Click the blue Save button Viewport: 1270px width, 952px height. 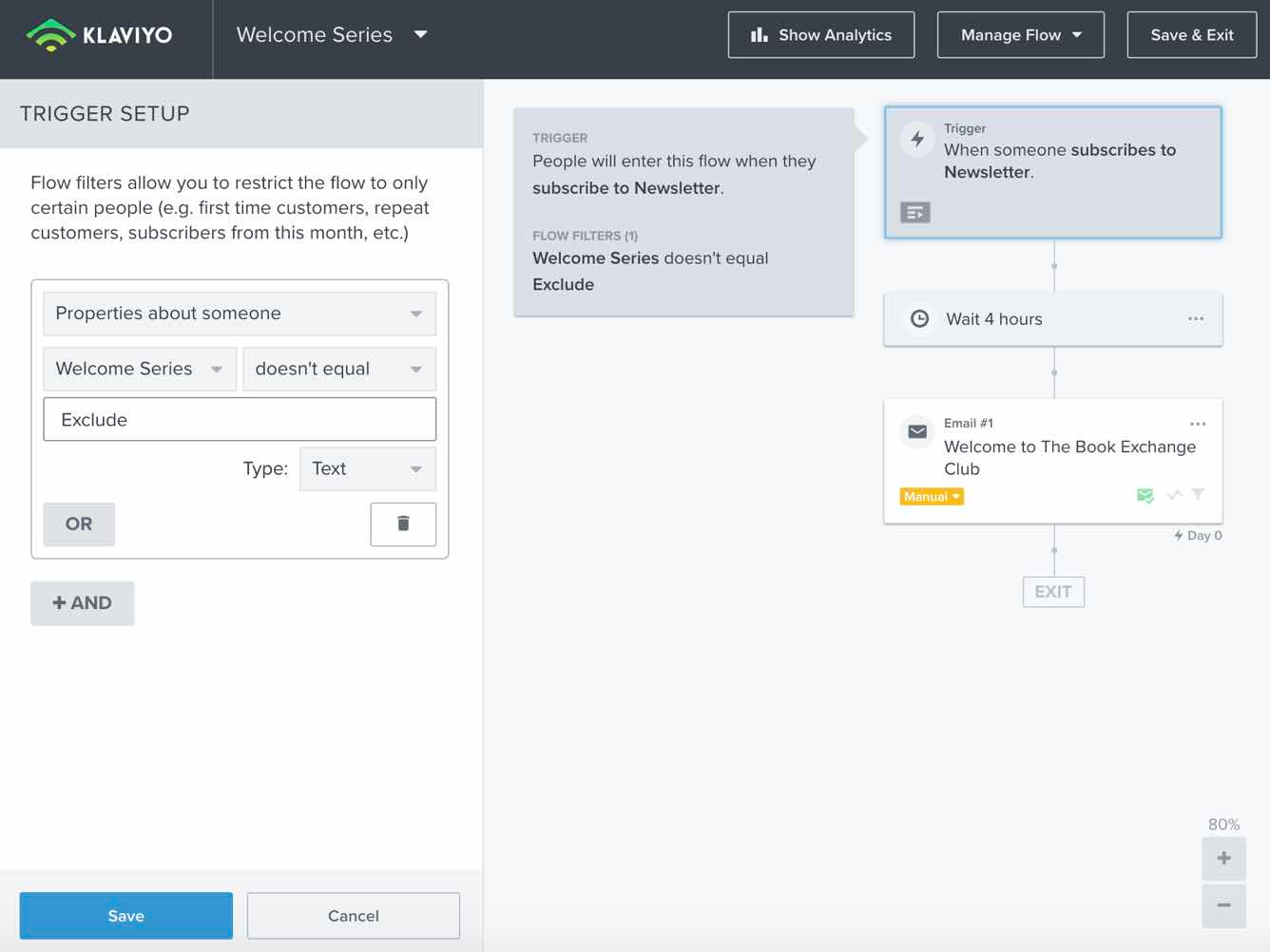[126, 916]
